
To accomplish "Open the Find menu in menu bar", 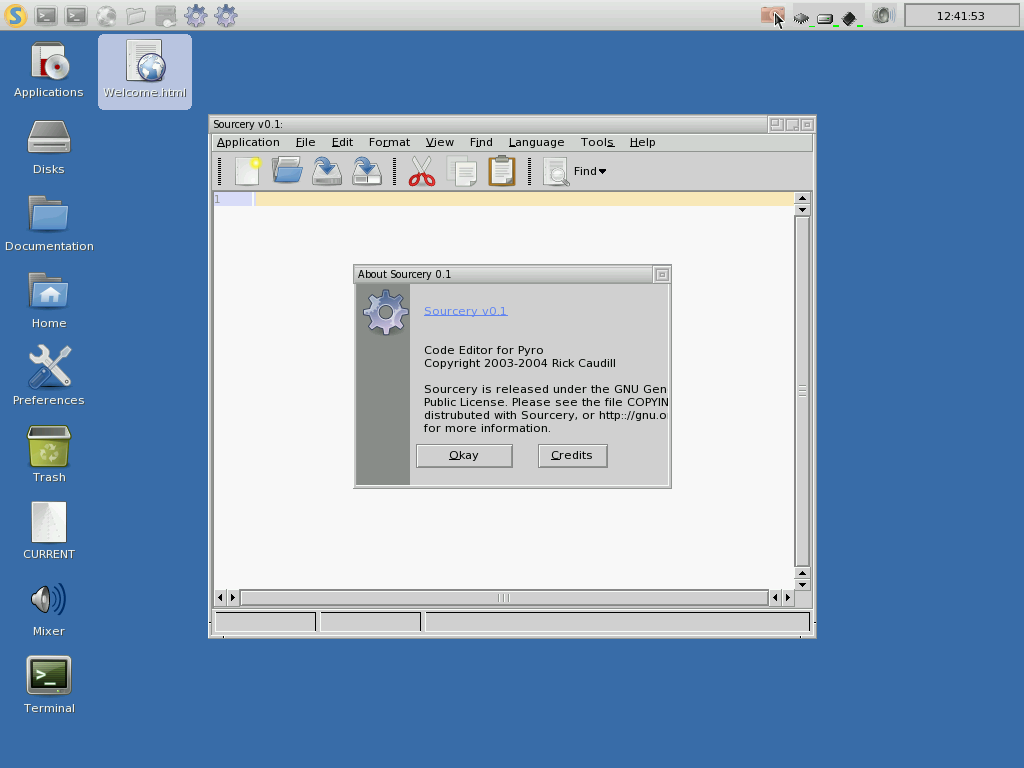I will 481,142.
